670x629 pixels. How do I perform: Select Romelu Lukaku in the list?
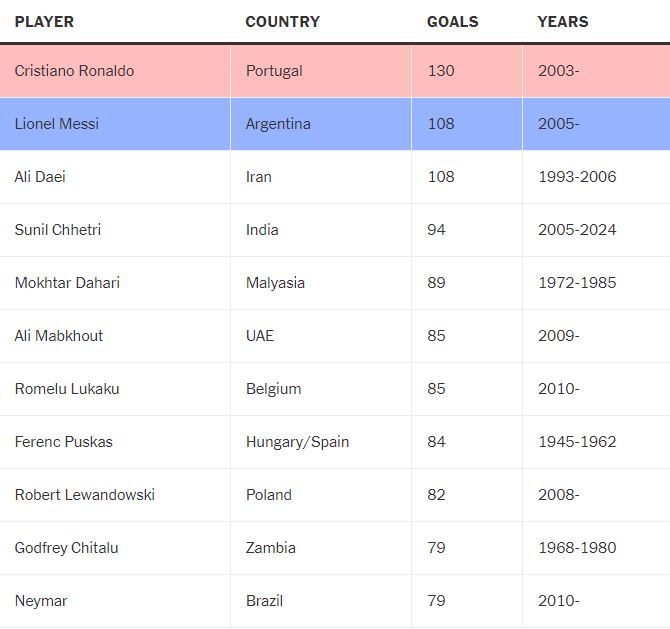pyautogui.click(x=67, y=389)
